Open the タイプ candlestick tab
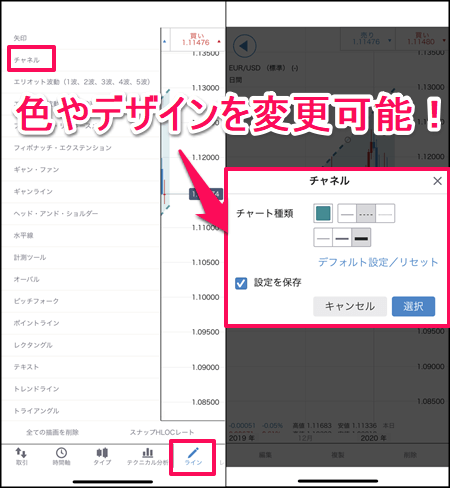 [102, 456]
